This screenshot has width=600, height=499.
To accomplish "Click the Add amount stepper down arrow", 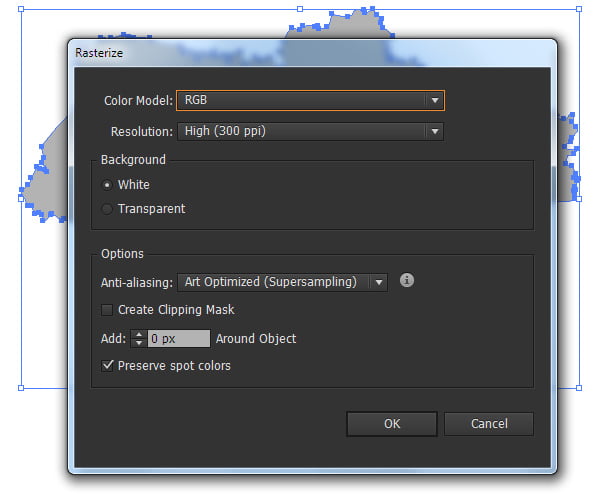I will (x=139, y=343).
